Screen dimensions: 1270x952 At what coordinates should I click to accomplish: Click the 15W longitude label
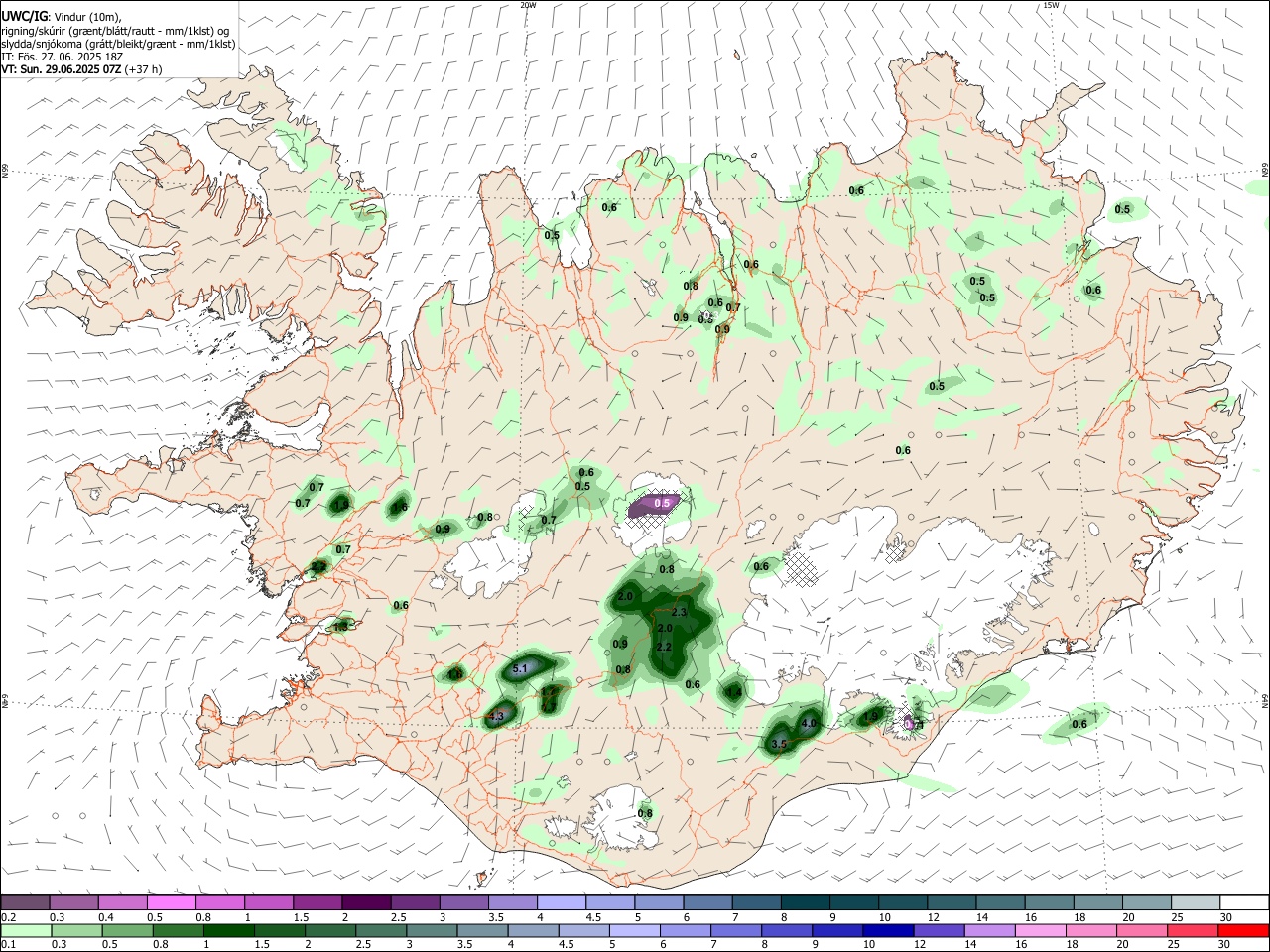pyautogui.click(x=1051, y=5)
